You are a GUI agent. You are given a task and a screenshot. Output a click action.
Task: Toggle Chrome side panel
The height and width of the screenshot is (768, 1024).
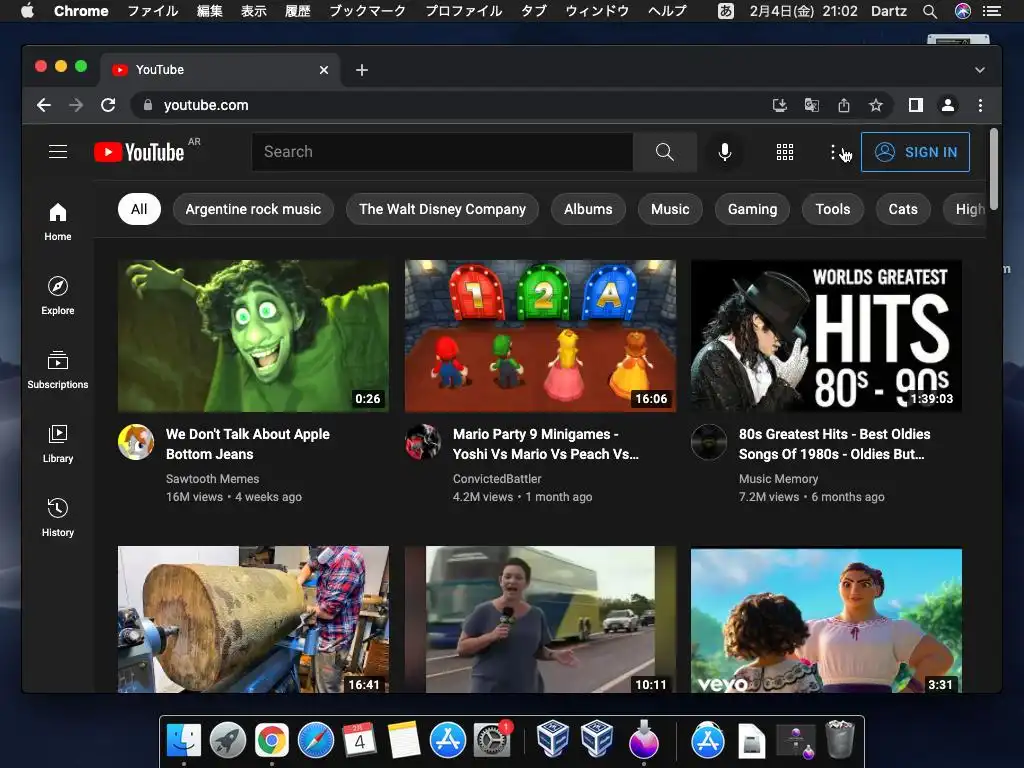916,105
